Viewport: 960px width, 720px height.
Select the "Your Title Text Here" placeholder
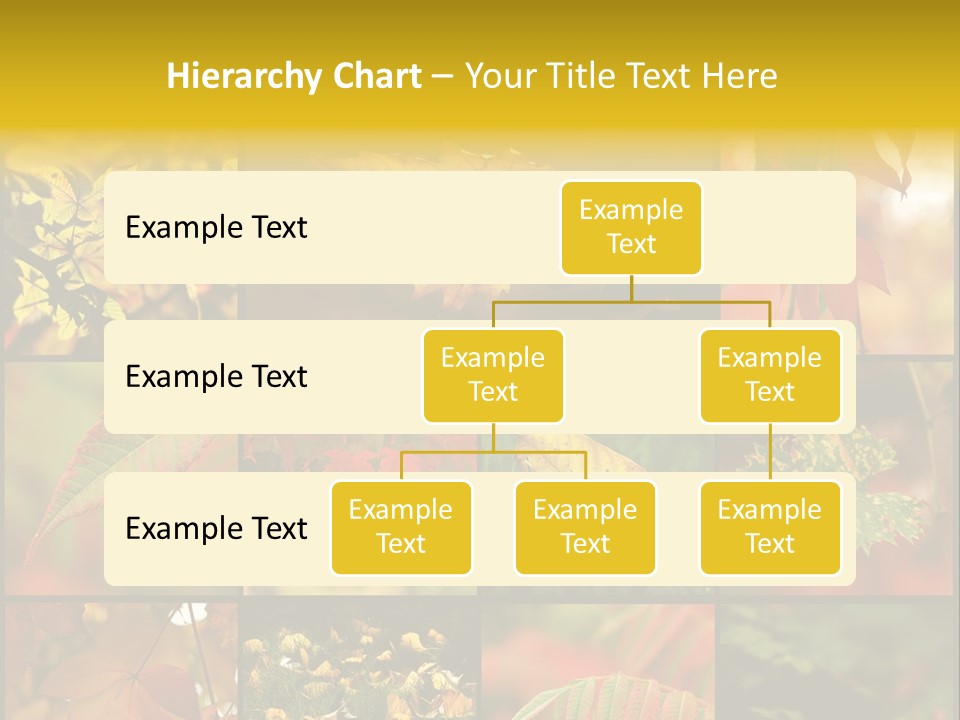(621, 76)
